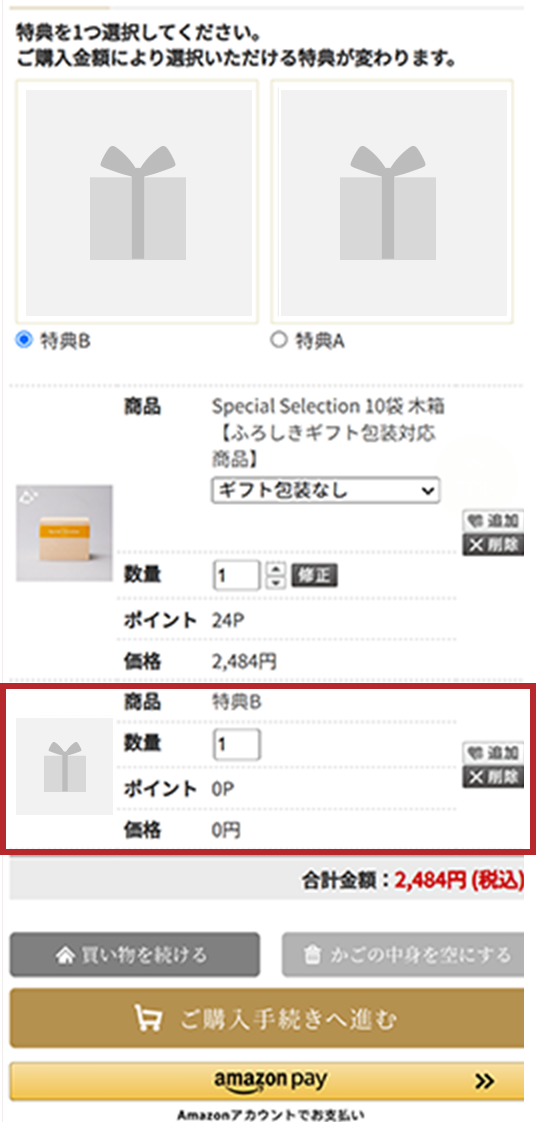The height and width of the screenshot is (1122, 536).
Task: Click the 修正 button beside the quantity
Action: coord(314,575)
